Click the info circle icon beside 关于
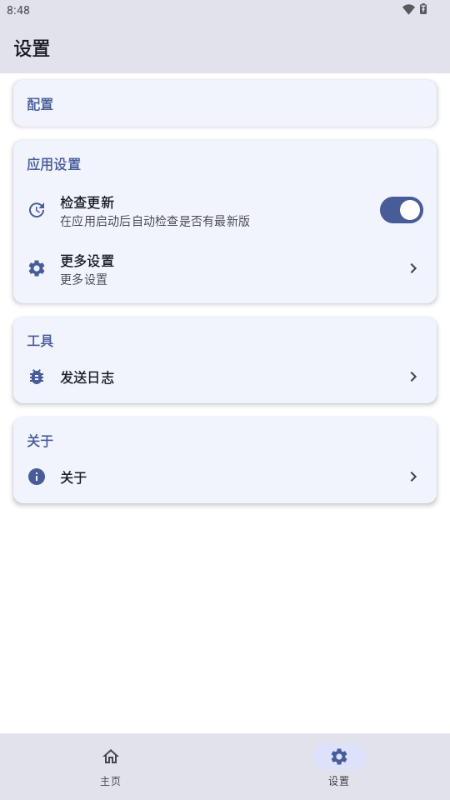This screenshot has width=450, height=800. point(36,477)
